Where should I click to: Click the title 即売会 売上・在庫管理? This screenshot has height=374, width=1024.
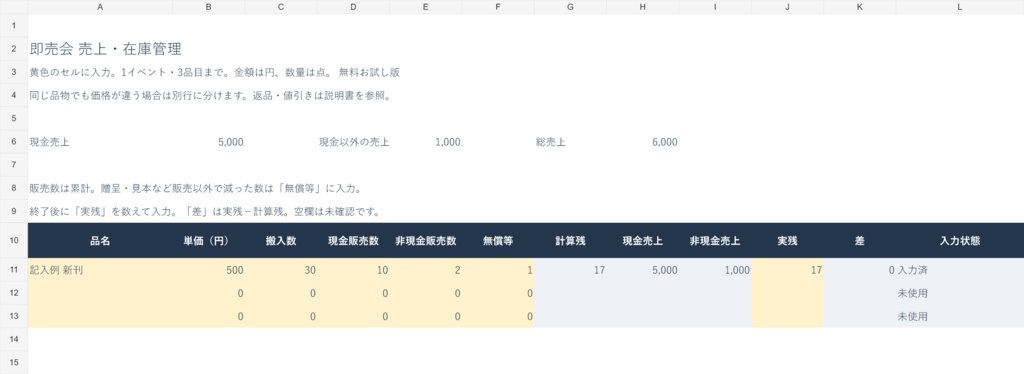coord(105,49)
